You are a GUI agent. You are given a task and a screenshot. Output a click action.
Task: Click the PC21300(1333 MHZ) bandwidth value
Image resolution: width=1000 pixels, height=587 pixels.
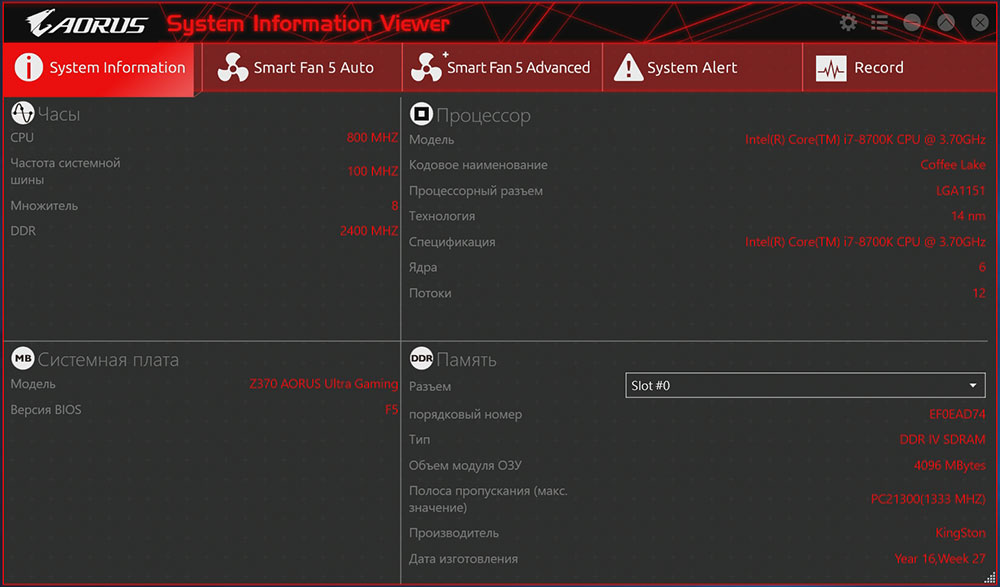pos(928,499)
